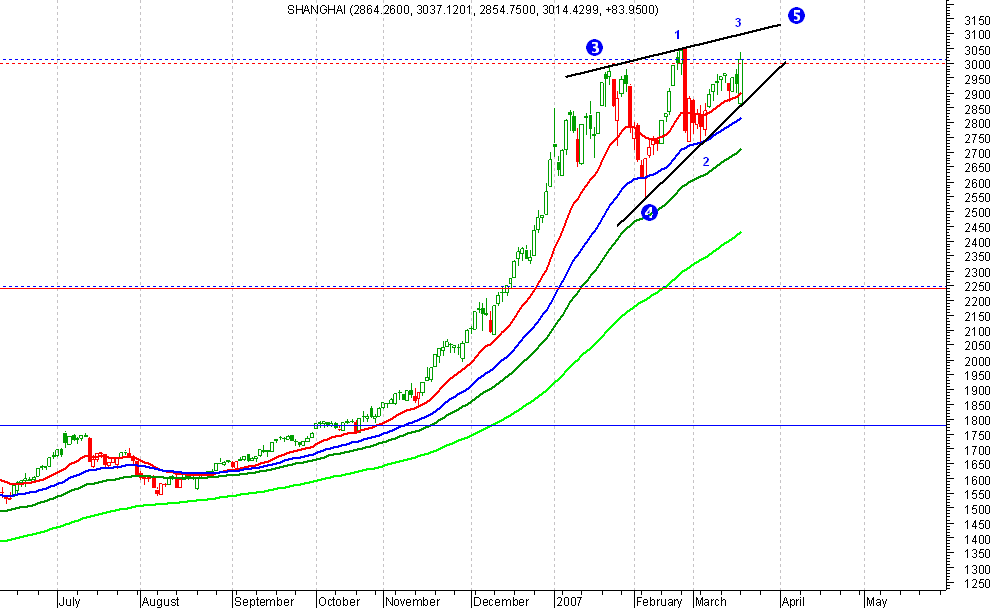This screenshot has width=994, height=608.
Task: Click the 2400 price axis label
Action: point(977,243)
